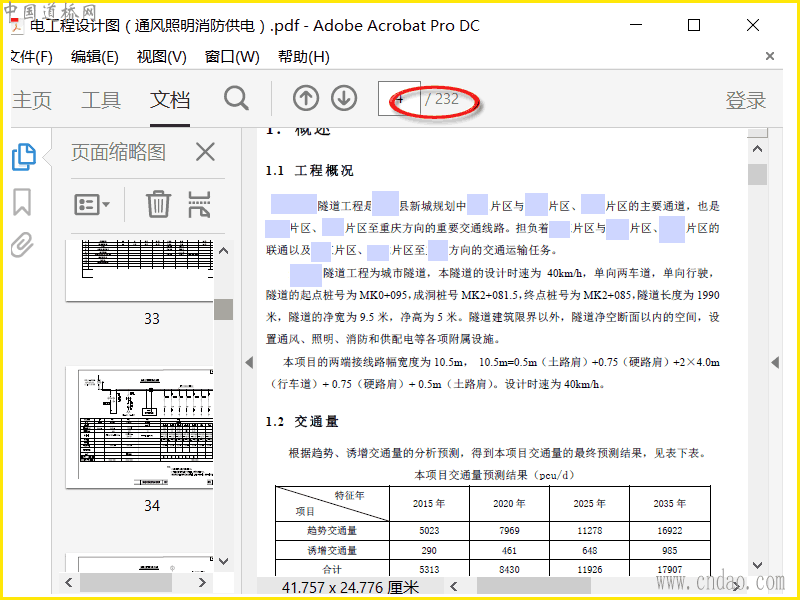The width and height of the screenshot is (800, 600).
Task: Go to previous page with up arrow
Action: click(x=306, y=98)
